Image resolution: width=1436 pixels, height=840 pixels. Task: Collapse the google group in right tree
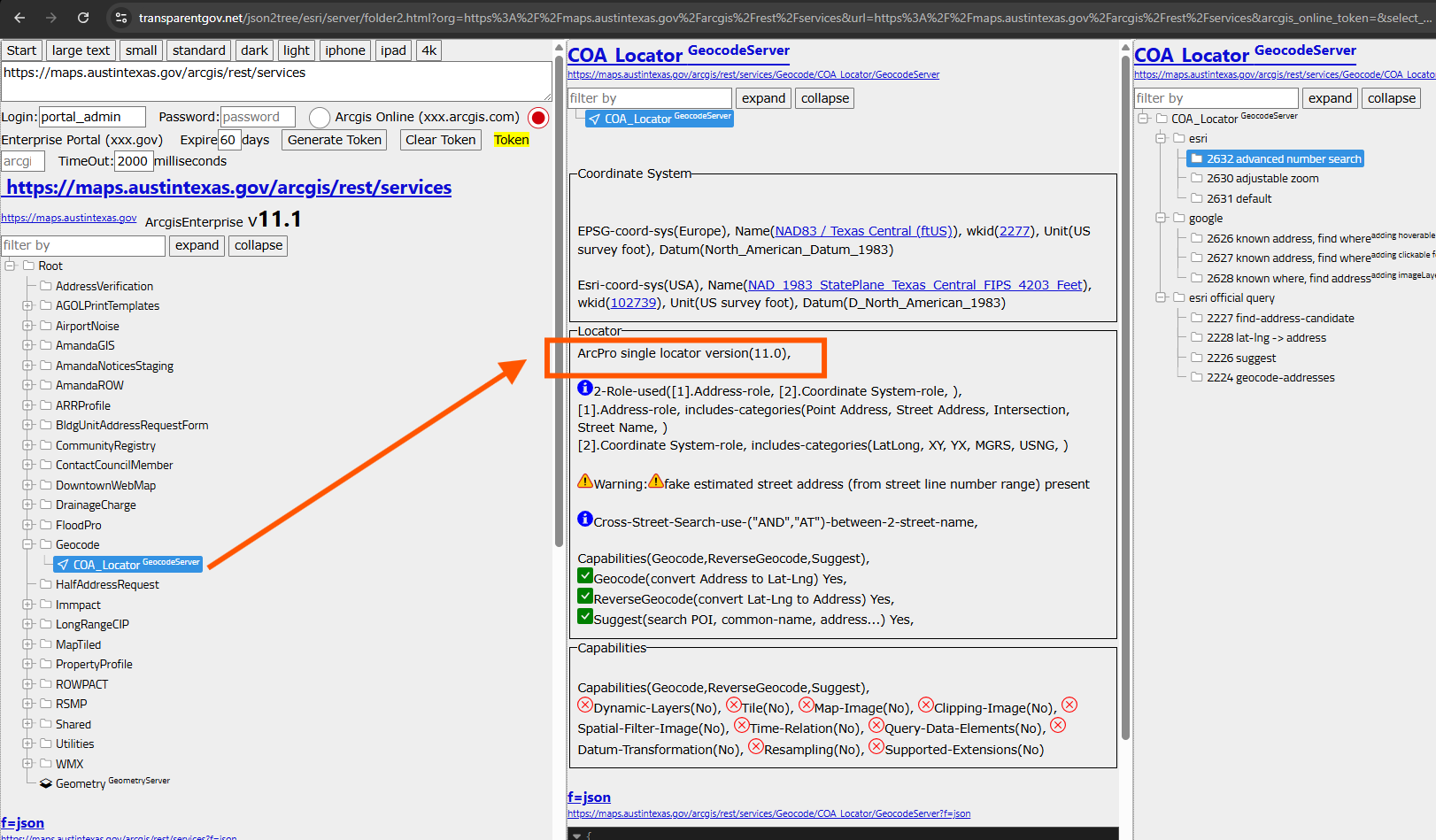pos(1161,218)
